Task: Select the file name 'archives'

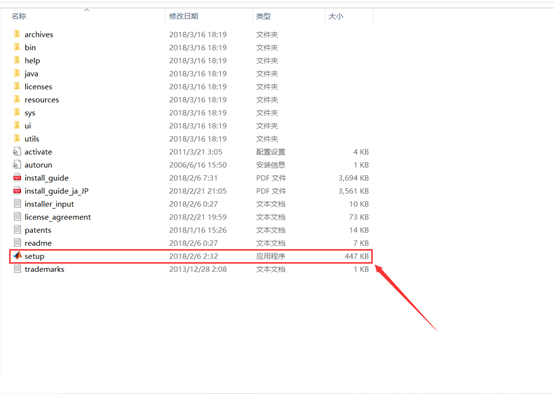Action: (x=39, y=35)
